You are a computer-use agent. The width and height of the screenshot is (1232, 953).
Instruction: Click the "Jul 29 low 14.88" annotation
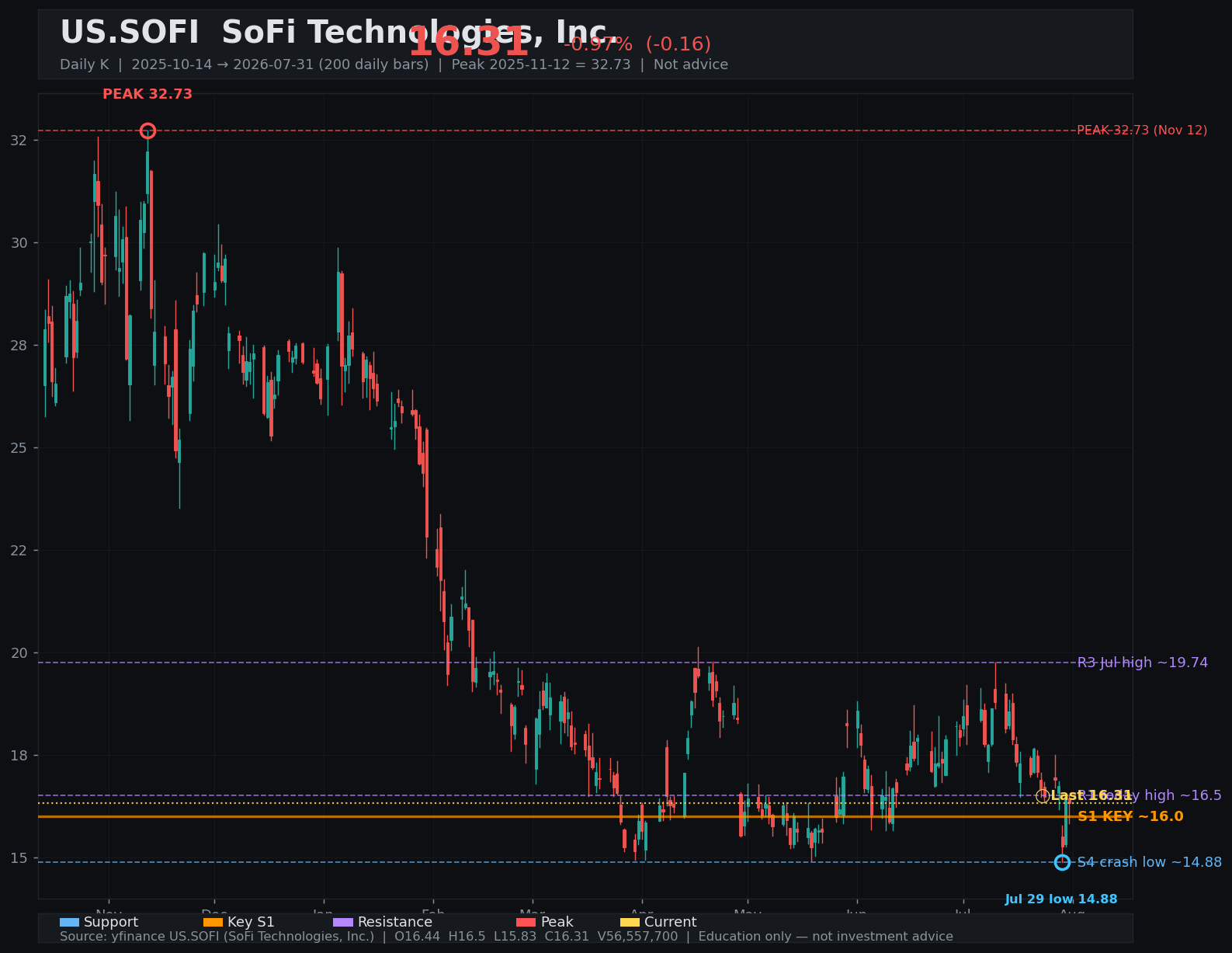tap(1061, 899)
